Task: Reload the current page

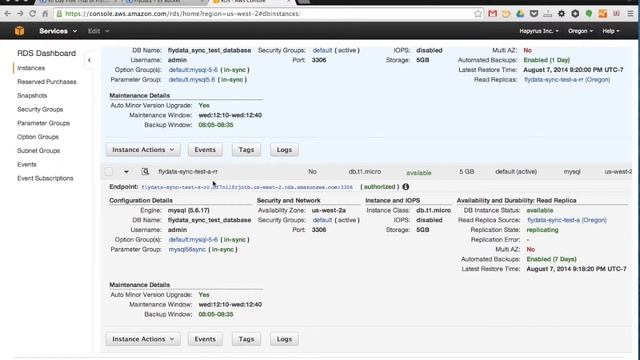Action: pos(32,14)
